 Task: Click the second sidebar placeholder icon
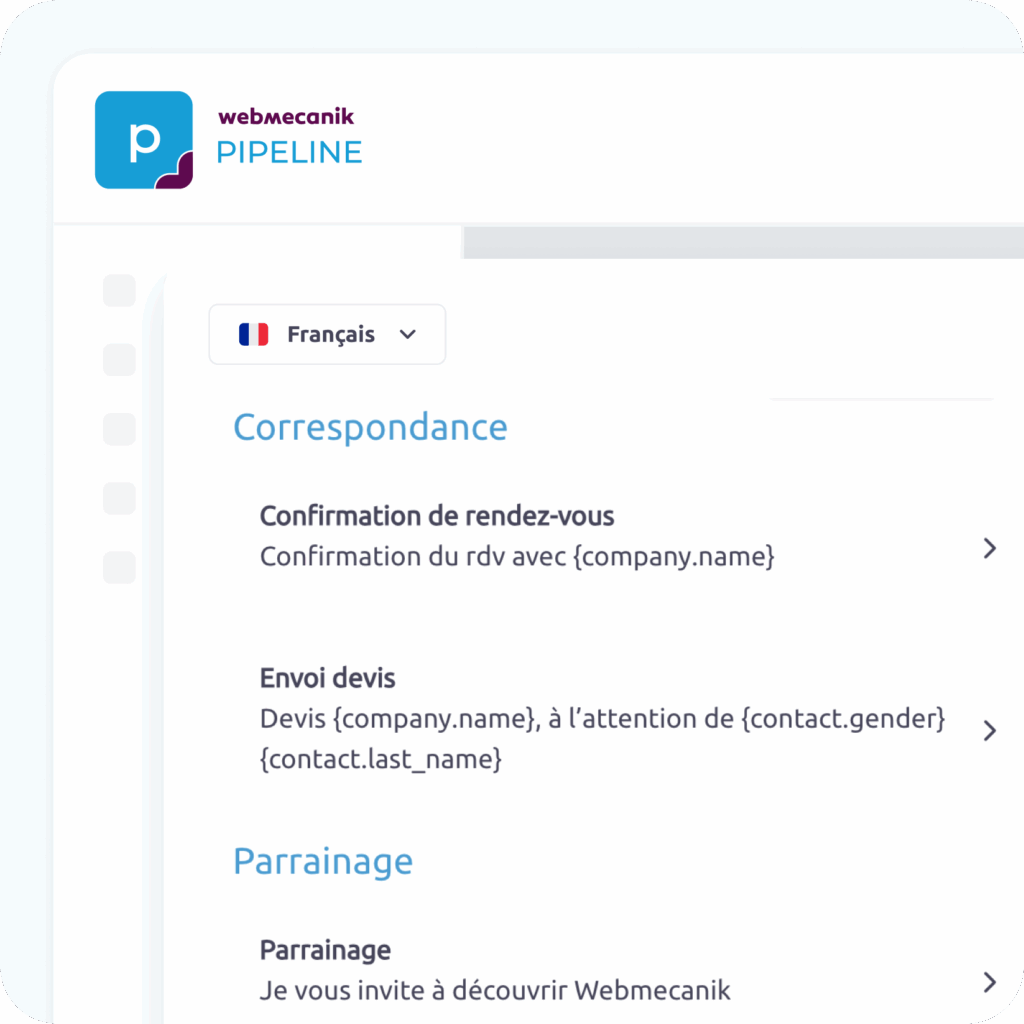click(119, 360)
